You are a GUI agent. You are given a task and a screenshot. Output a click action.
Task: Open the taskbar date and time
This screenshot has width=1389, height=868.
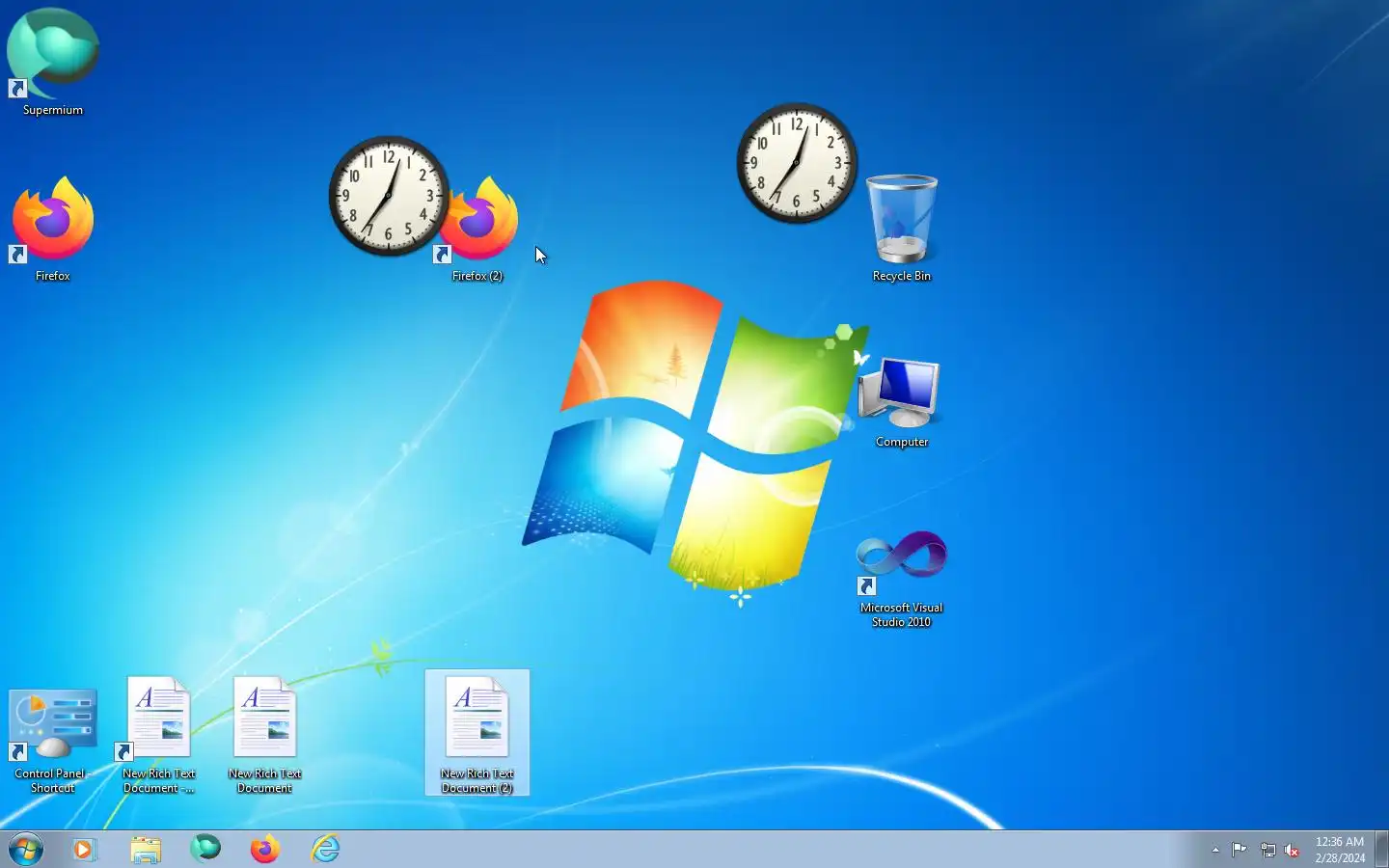tap(1340, 850)
